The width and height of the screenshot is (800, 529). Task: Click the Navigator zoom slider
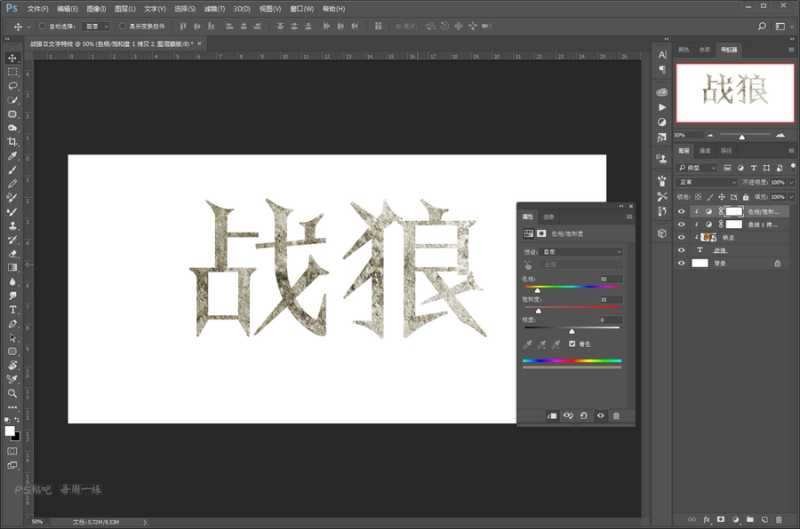tap(741, 135)
